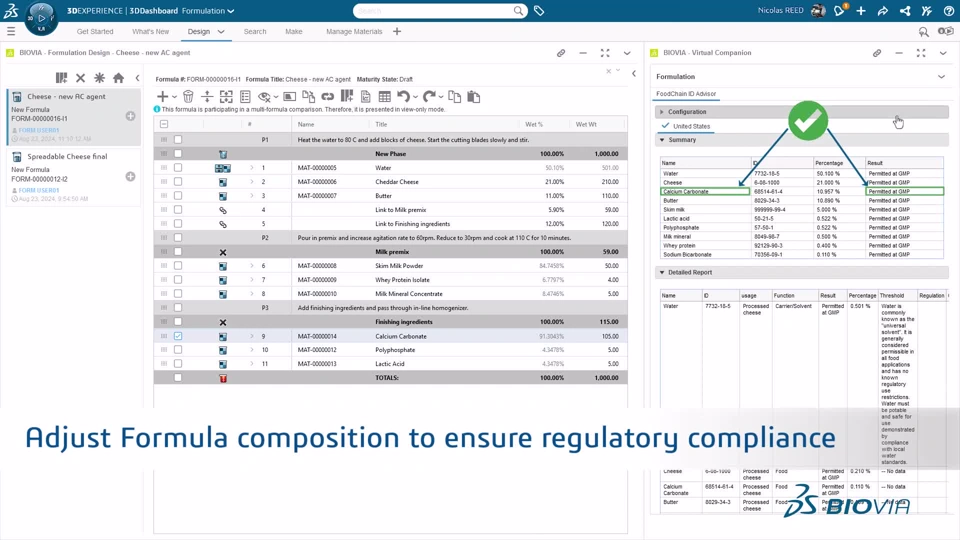Check the Polyphosphate row checkbox
Image resolution: width=960 pixels, height=540 pixels.
point(178,350)
